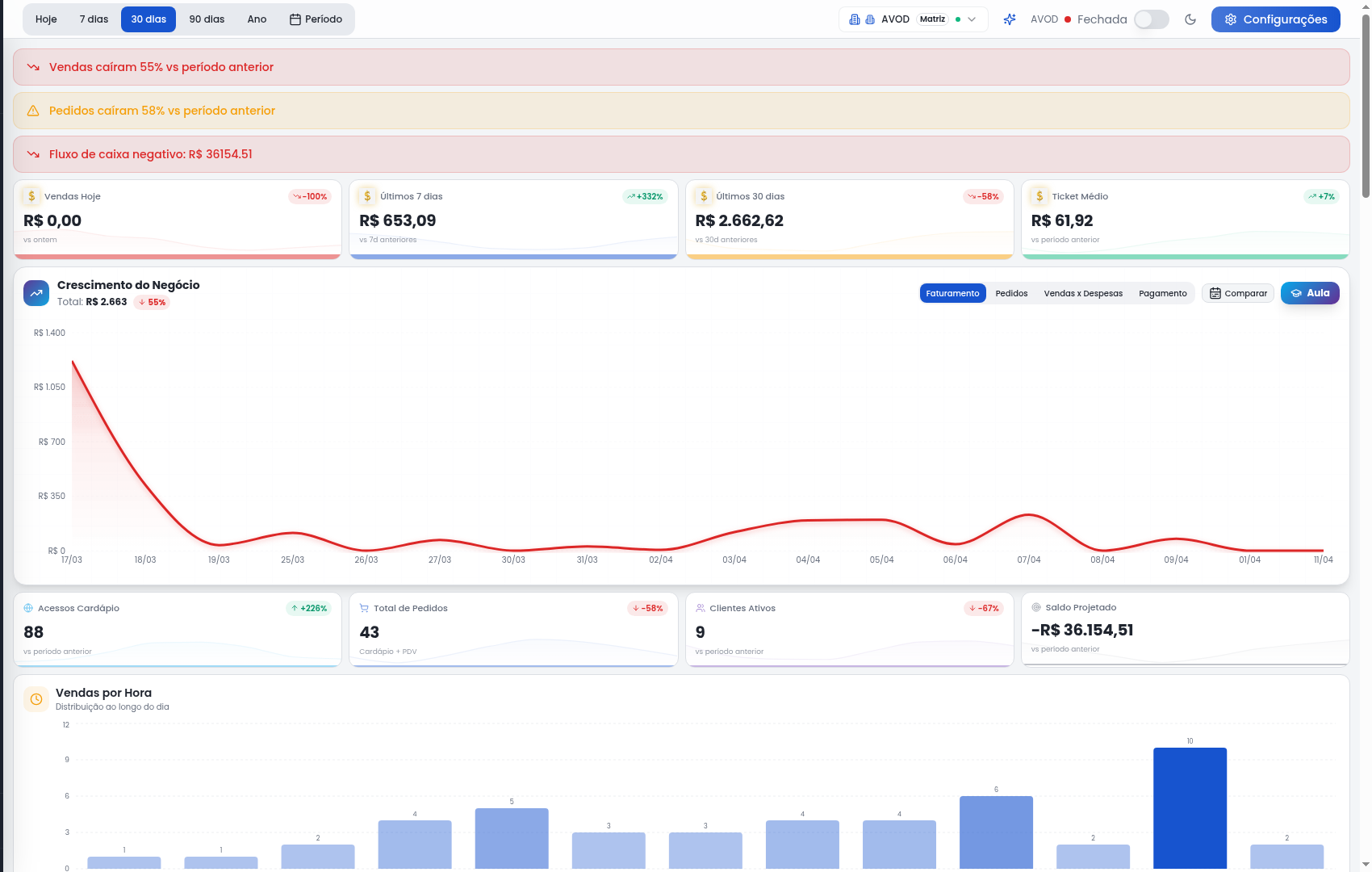This screenshot has width=1372, height=872.
Task: Click the tallest hourly sales bar labeled 10
Action: tap(1190, 808)
